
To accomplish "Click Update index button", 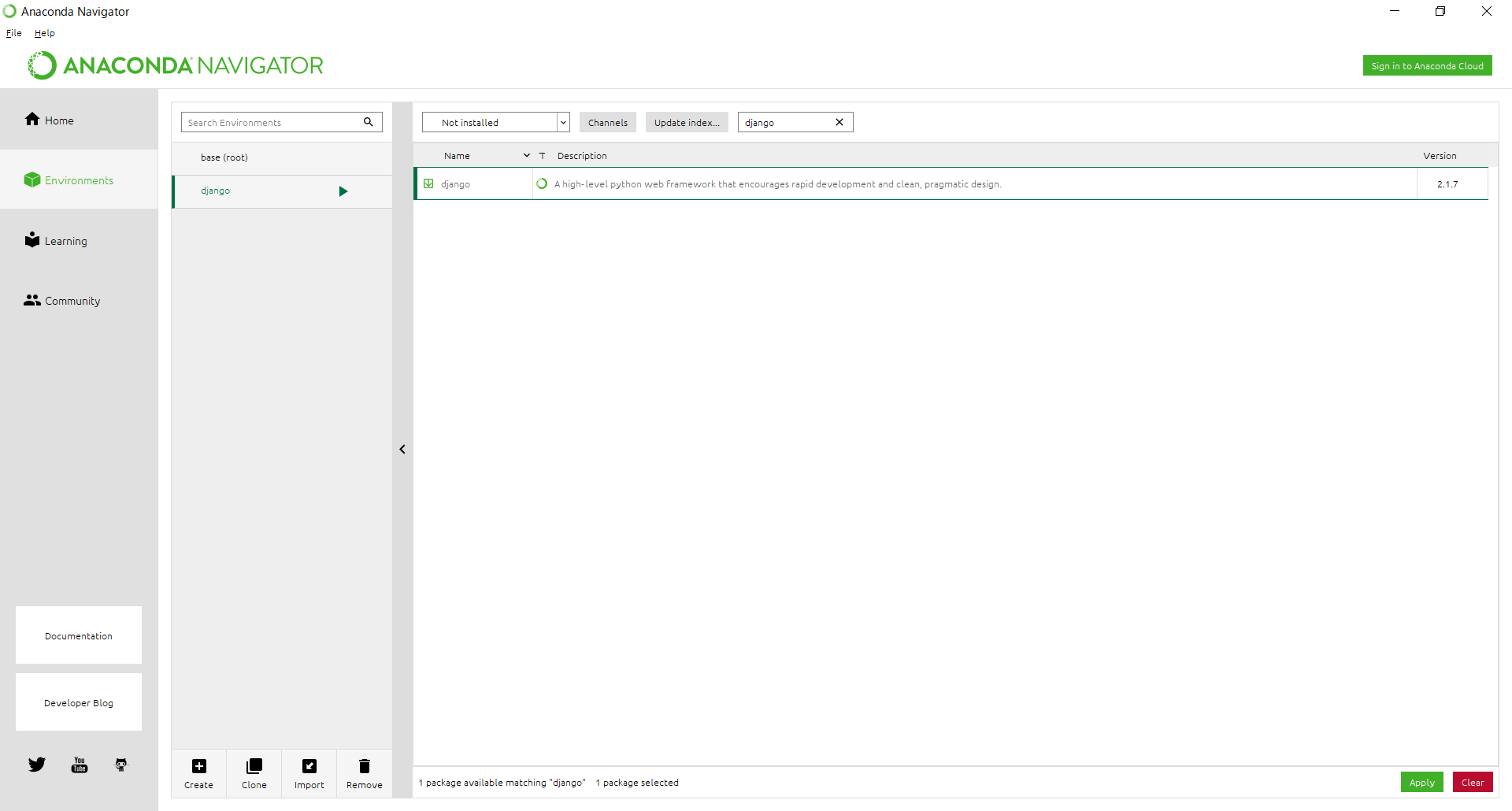I will coord(687,122).
